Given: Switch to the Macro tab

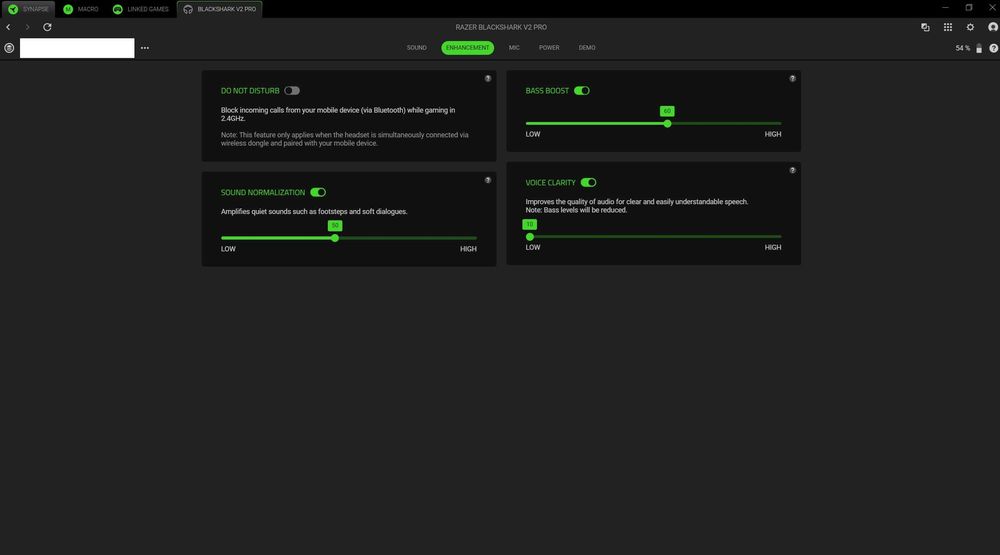Looking at the screenshot, I should tap(81, 9).
